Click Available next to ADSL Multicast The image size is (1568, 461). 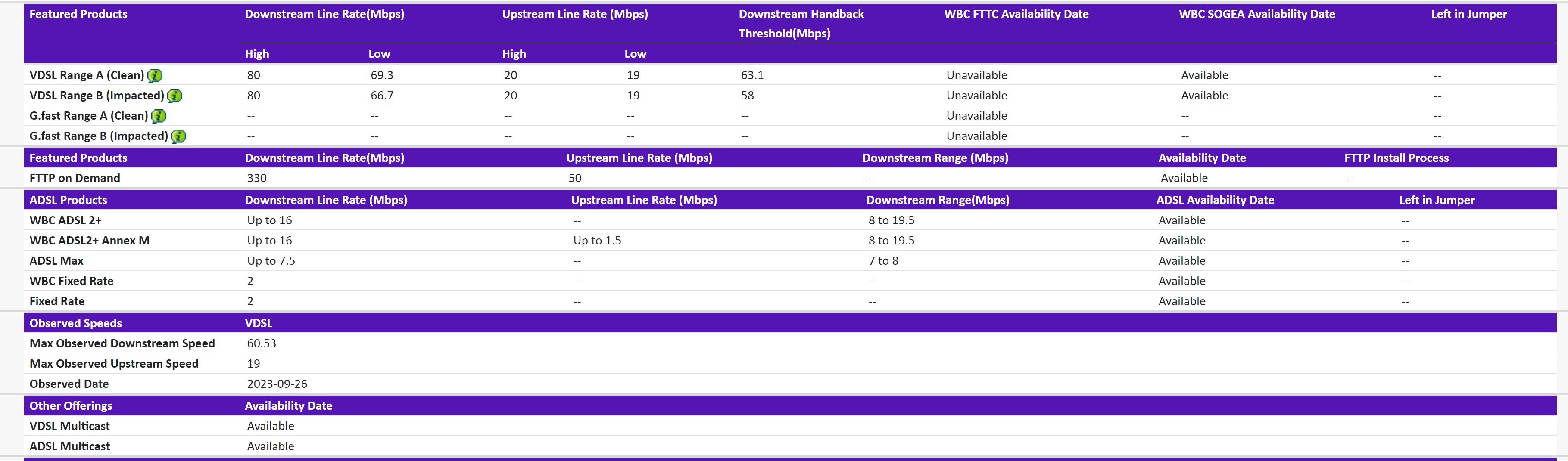pyautogui.click(x=270, y=446)
